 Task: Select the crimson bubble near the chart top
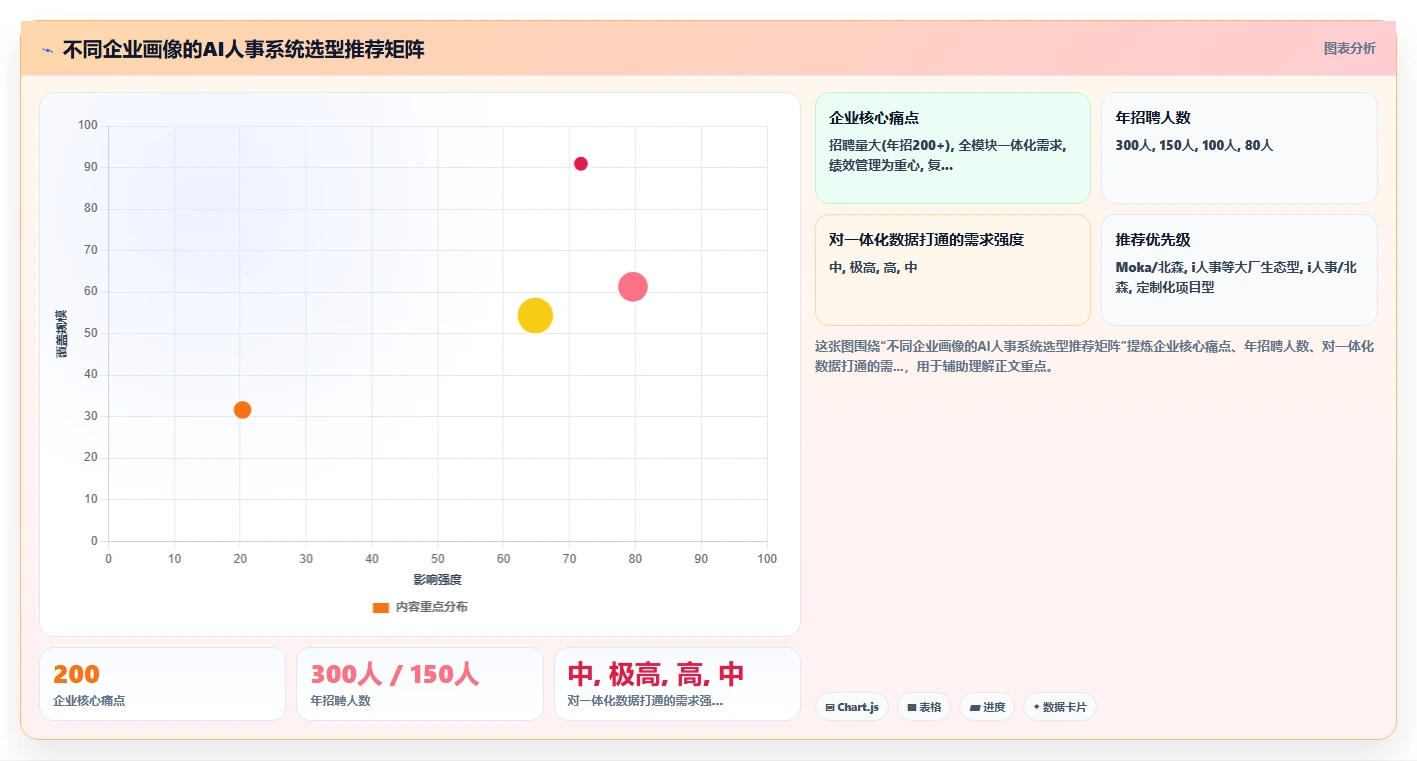(x=581, y=164)
